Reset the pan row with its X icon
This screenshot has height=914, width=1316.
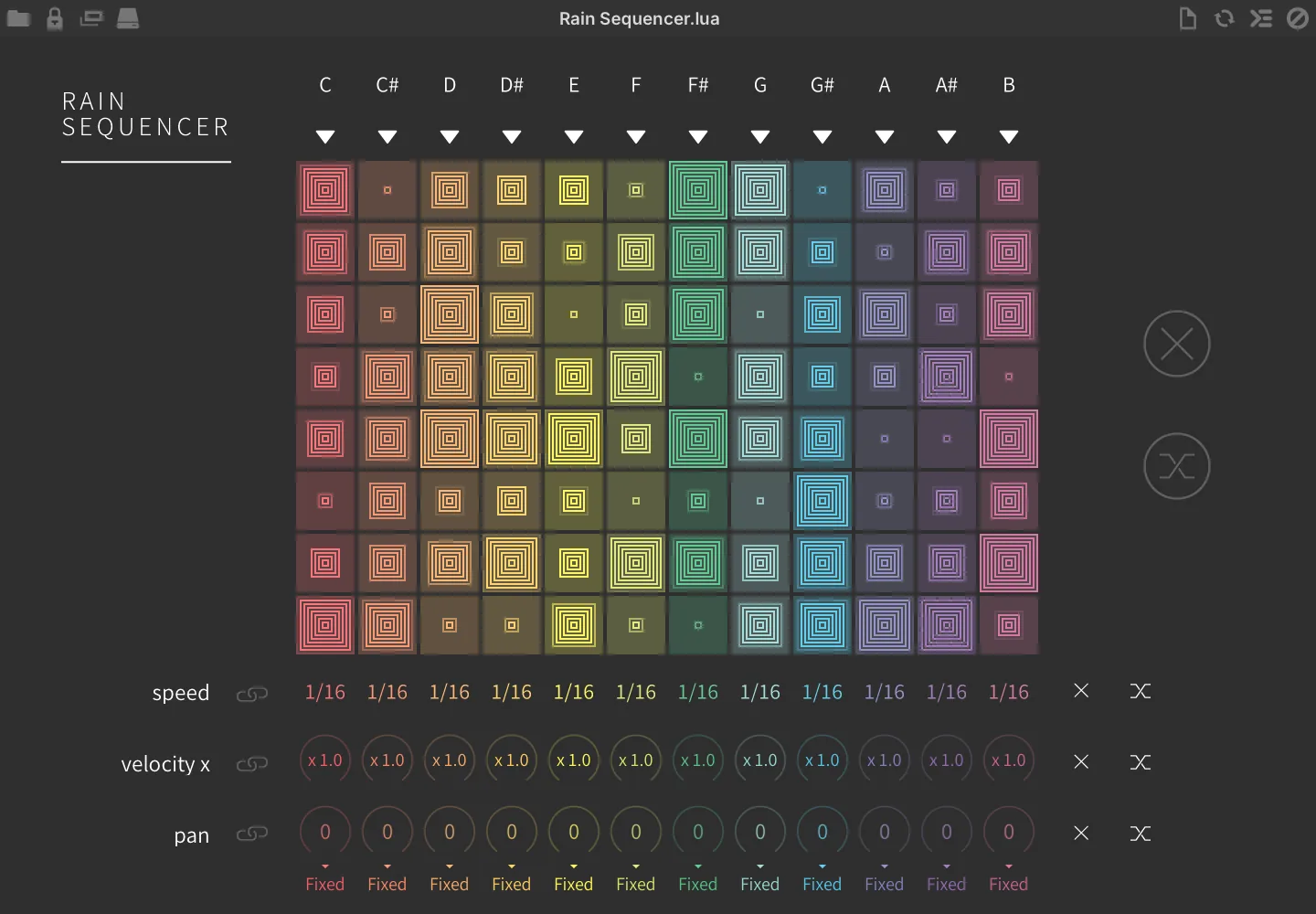[1081, 833]
